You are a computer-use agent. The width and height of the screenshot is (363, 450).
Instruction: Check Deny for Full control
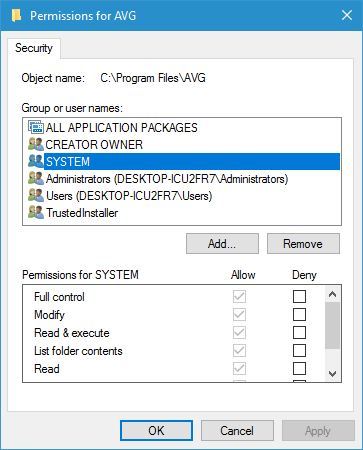coord(299,296)
